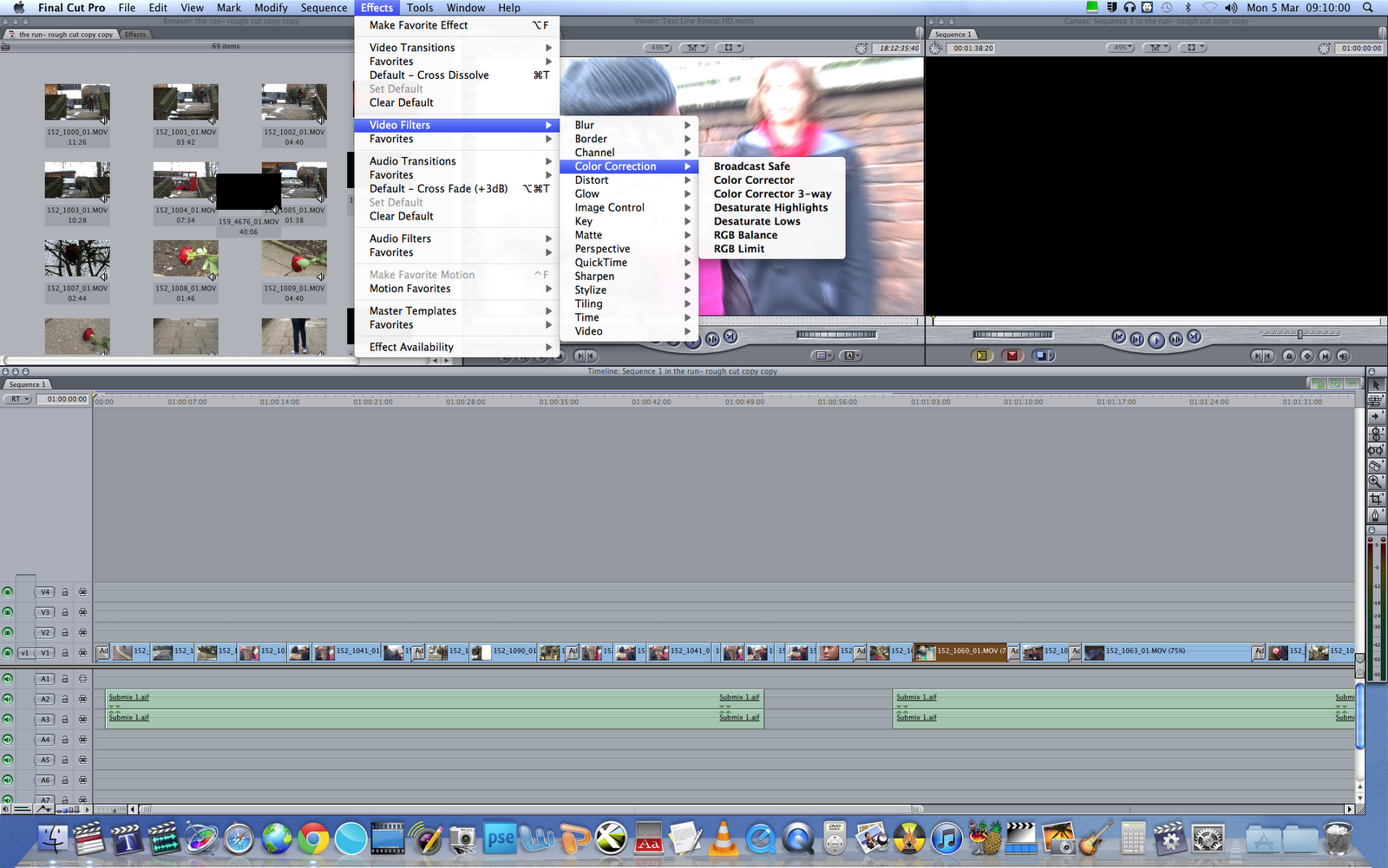The image size is (1388, 868).
Task: Click Play in the Canvas transport controls
Action: [x=1156, y=340]
